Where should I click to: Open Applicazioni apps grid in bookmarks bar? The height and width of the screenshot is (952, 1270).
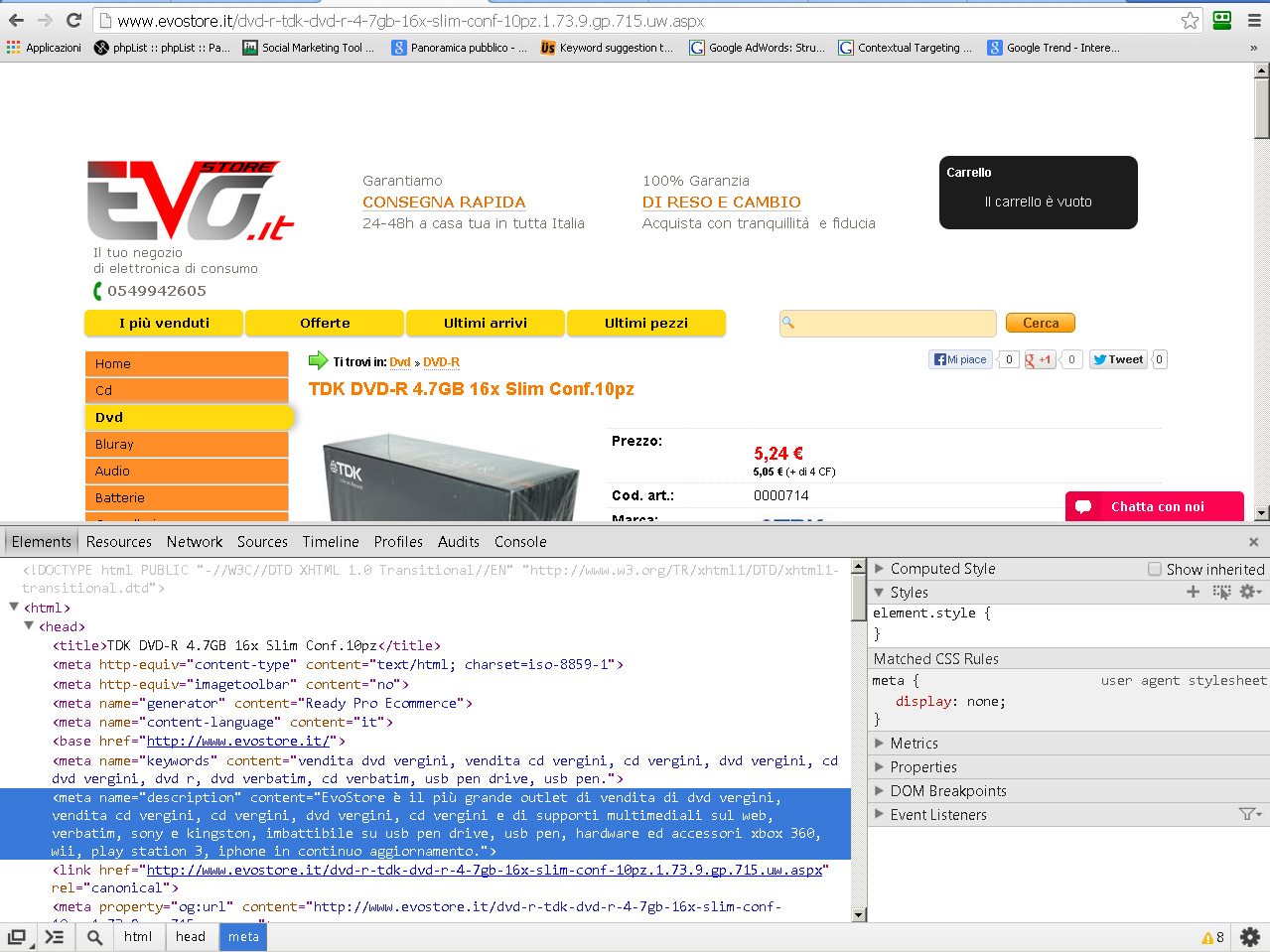pos(44,47)
